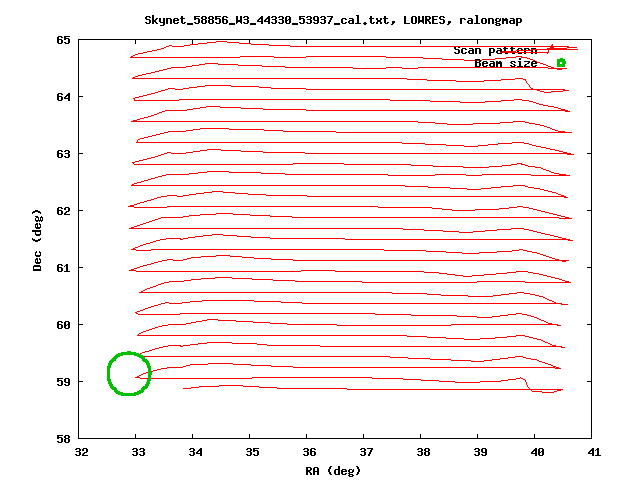Click the y-axis tick label 64
Image resolution: width=640 pixels, height=480 pixels.
point(63,97)
